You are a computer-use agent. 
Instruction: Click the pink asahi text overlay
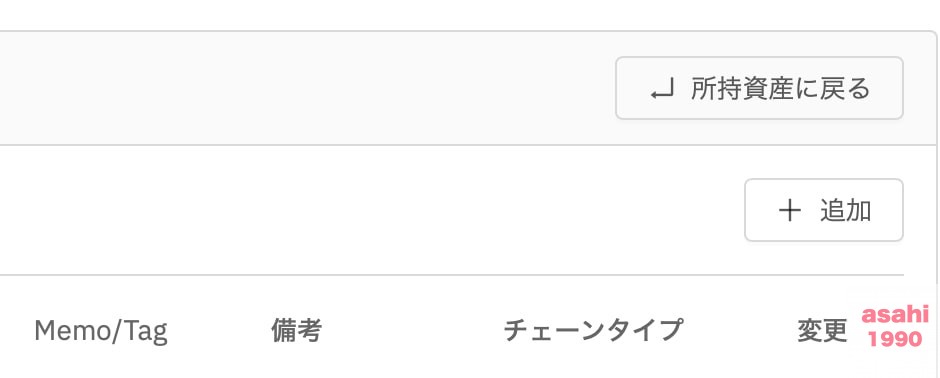click(x=895, y=315)
